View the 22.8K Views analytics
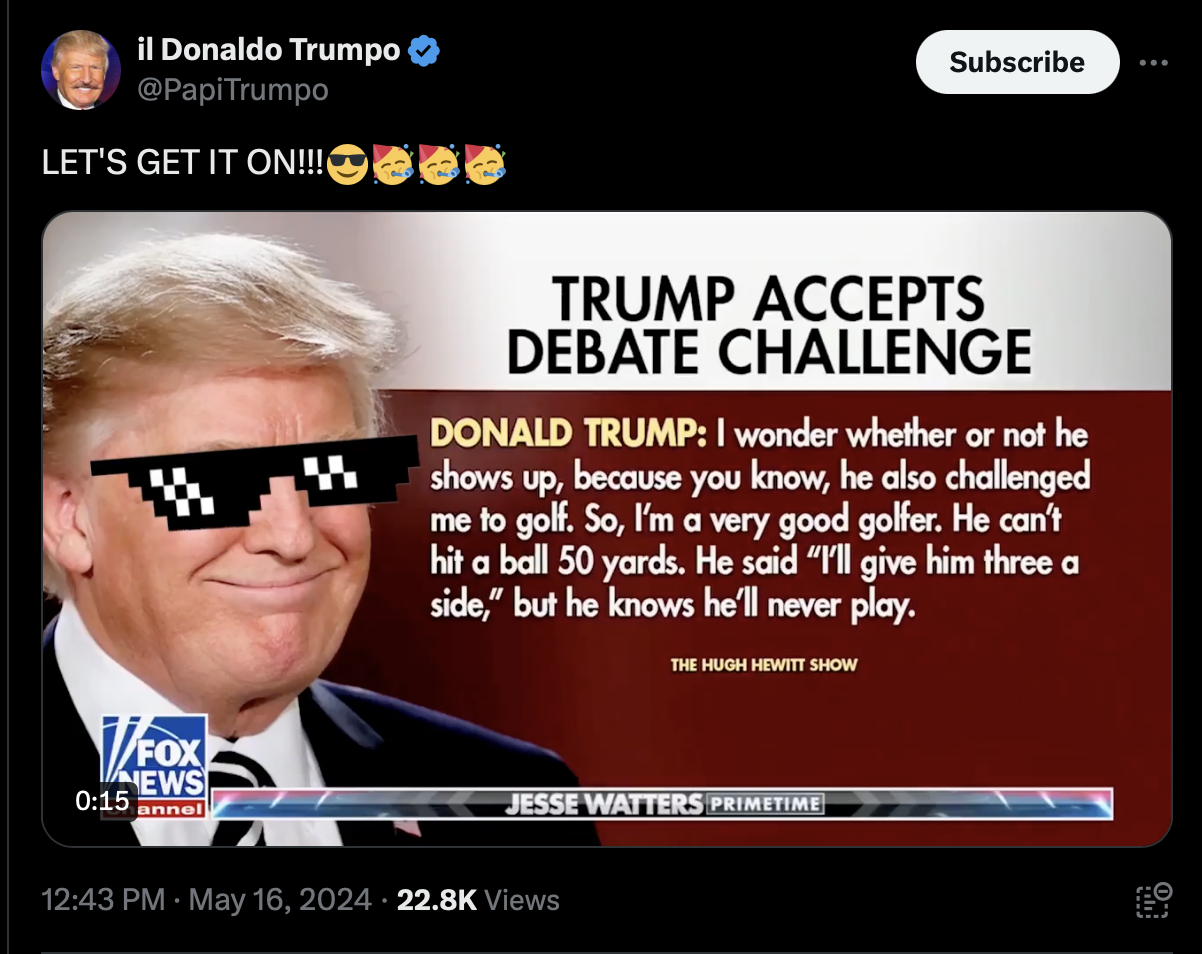Screen dimensions: 1202x954 pos(478,900)
